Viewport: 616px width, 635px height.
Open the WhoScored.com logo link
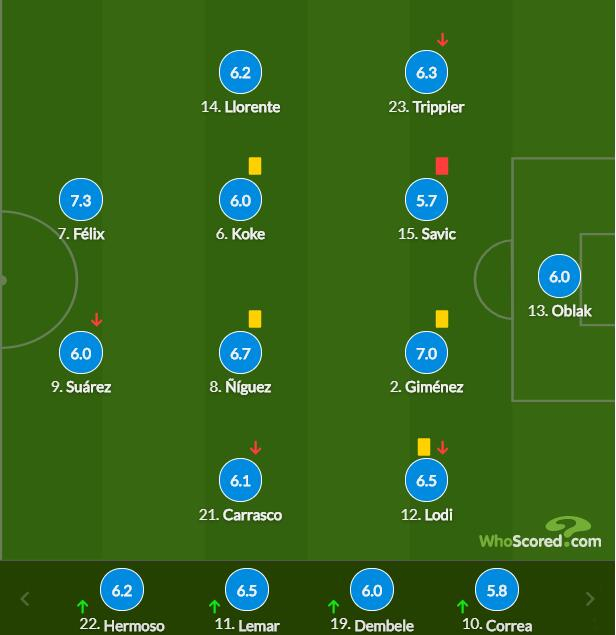click(540, 535)
